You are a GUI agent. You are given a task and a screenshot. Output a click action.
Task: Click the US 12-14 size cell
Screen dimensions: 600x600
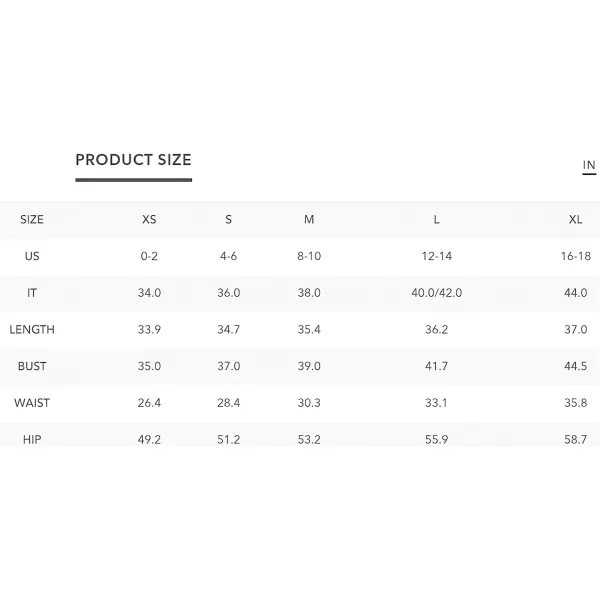(x=437, y=256)
